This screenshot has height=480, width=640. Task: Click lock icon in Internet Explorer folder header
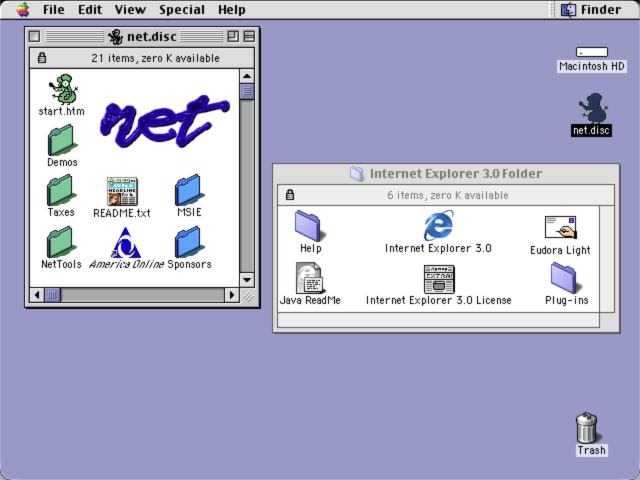pyautogui.click(x=290, y=195)
